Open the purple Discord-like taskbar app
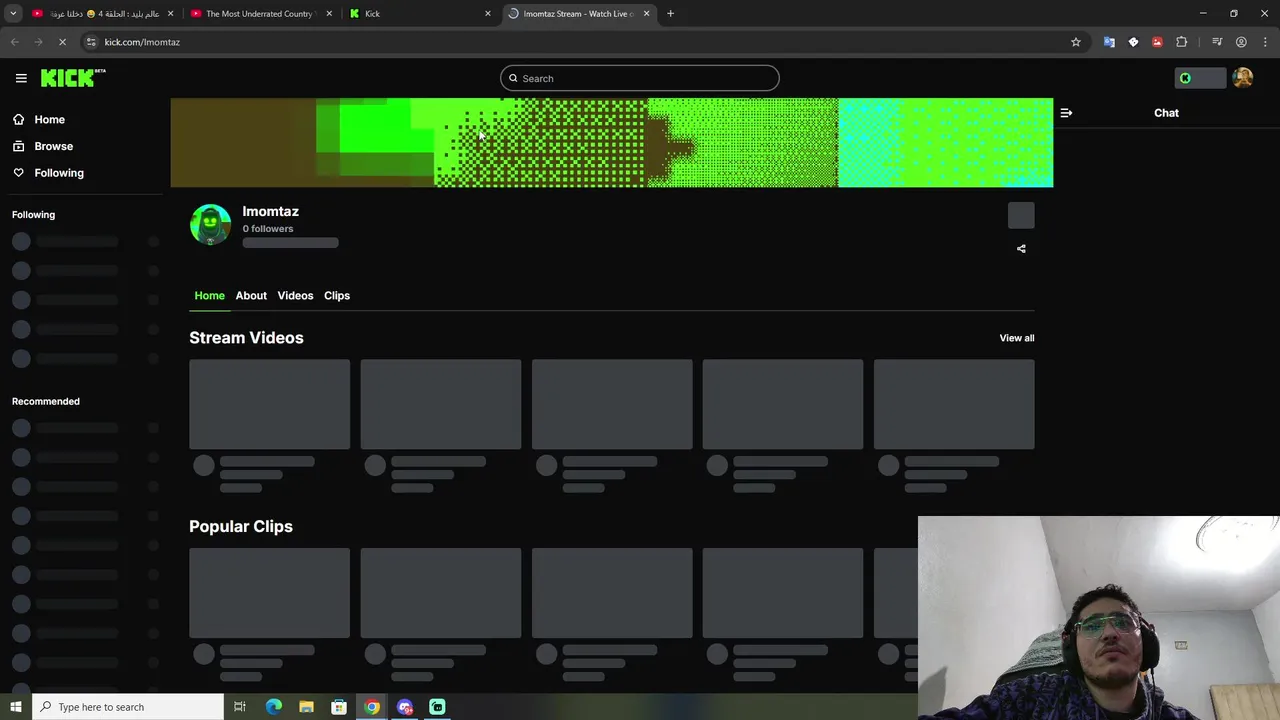 pos(405,707)
